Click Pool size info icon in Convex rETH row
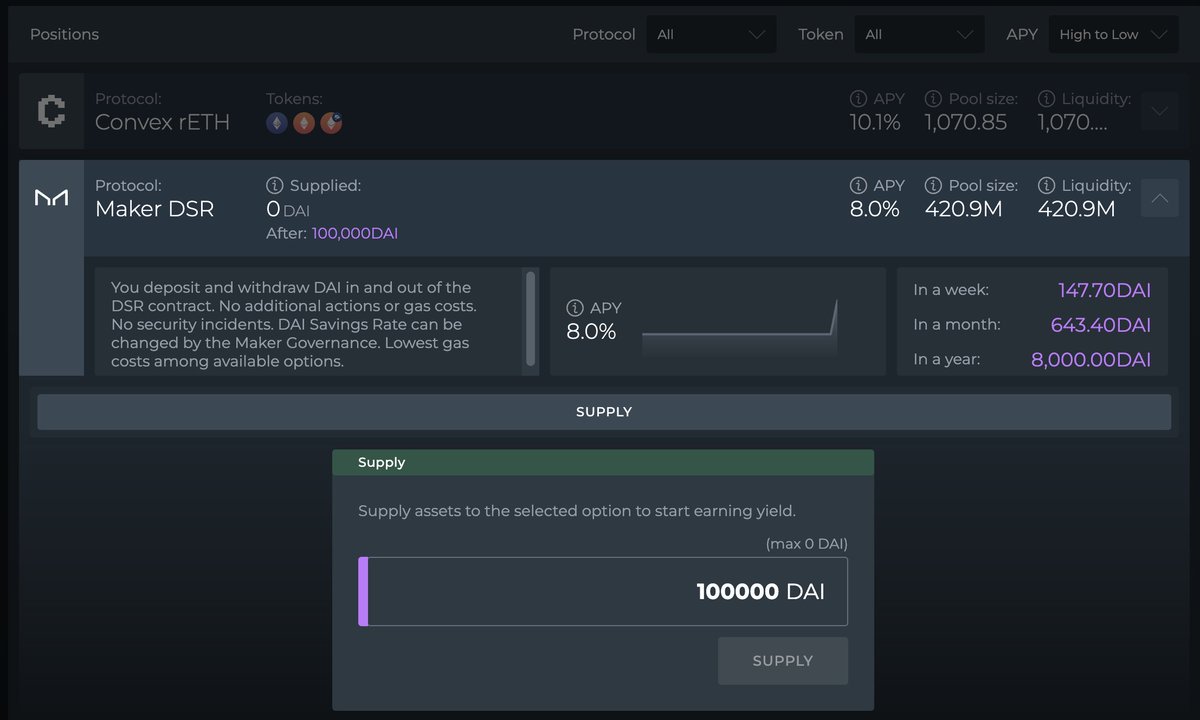Viewport: 1200px width, 720px height. point(933,99)
